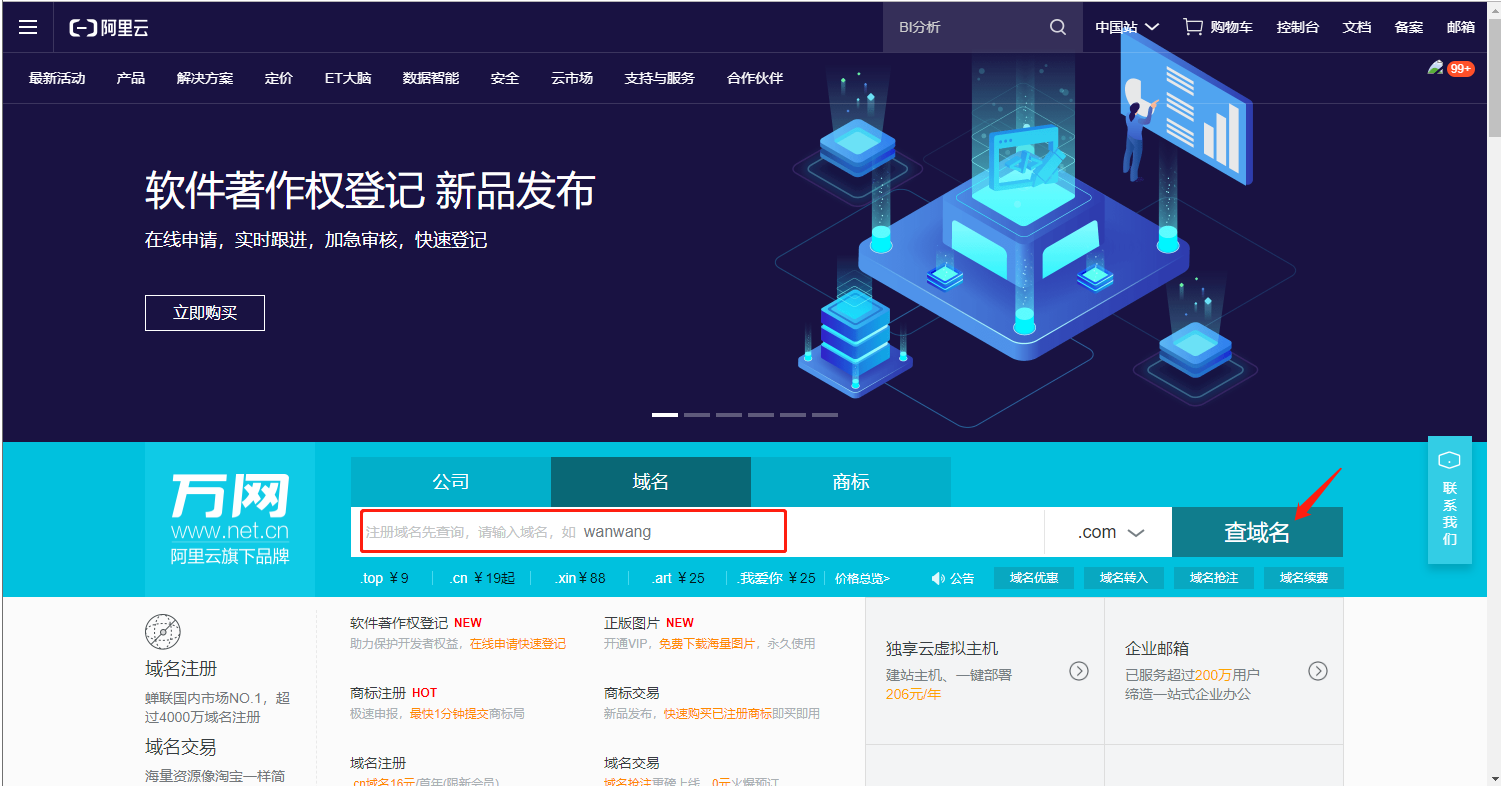Click the compass icon above 域名注册
Screen dimensions: 1501x786
tap(163, 632)
